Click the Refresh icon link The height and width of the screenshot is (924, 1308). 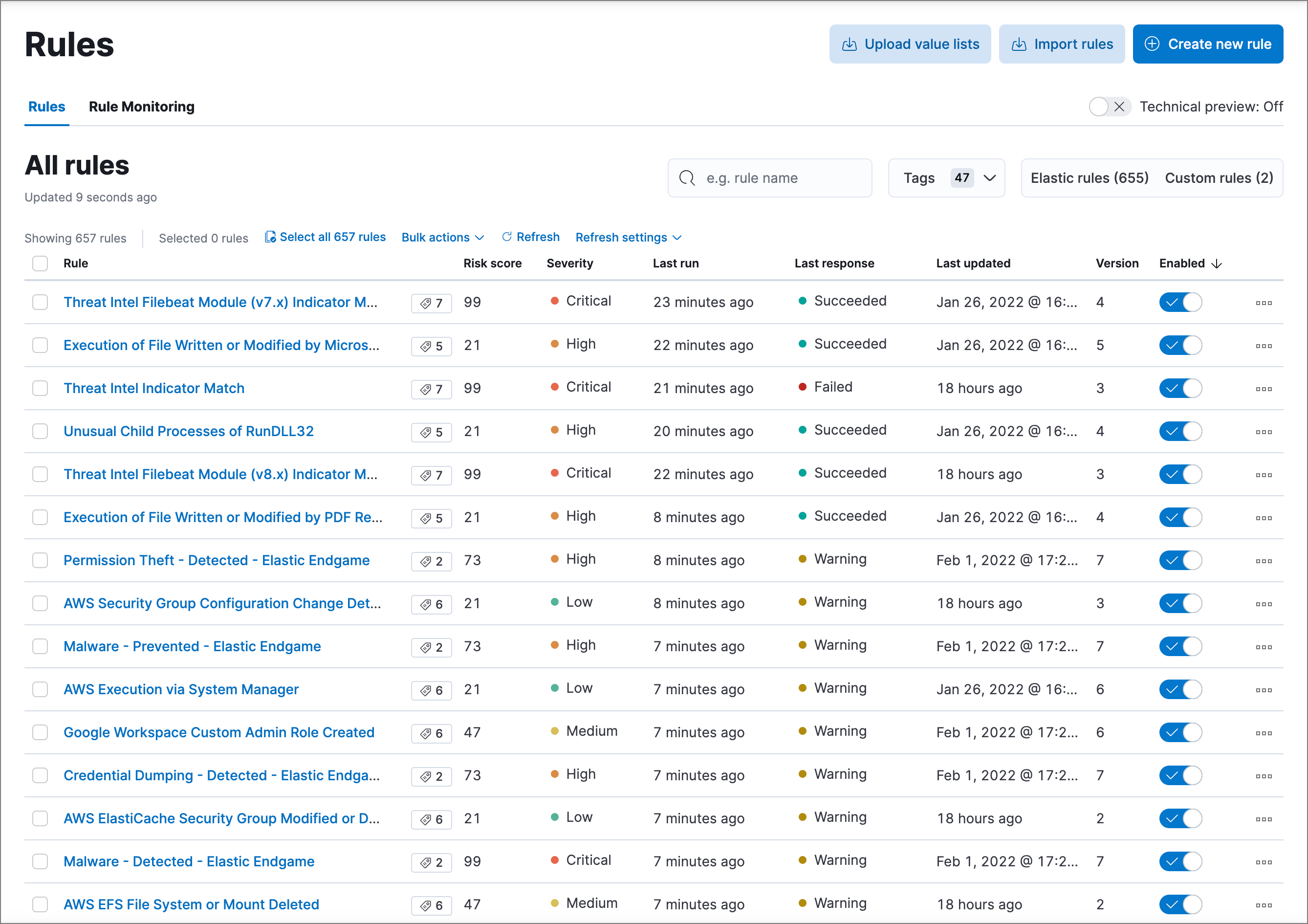tap(530, 237)
